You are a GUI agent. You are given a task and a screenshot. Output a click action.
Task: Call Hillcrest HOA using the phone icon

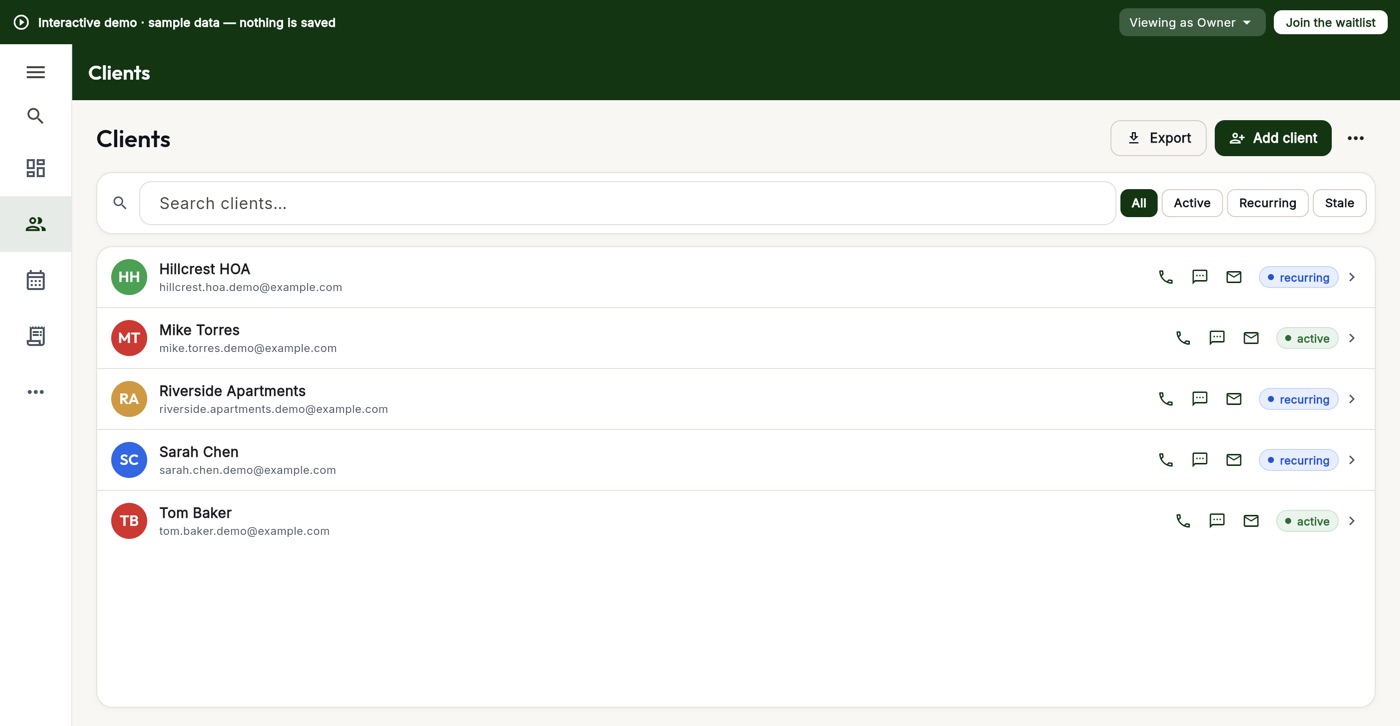1166,277
